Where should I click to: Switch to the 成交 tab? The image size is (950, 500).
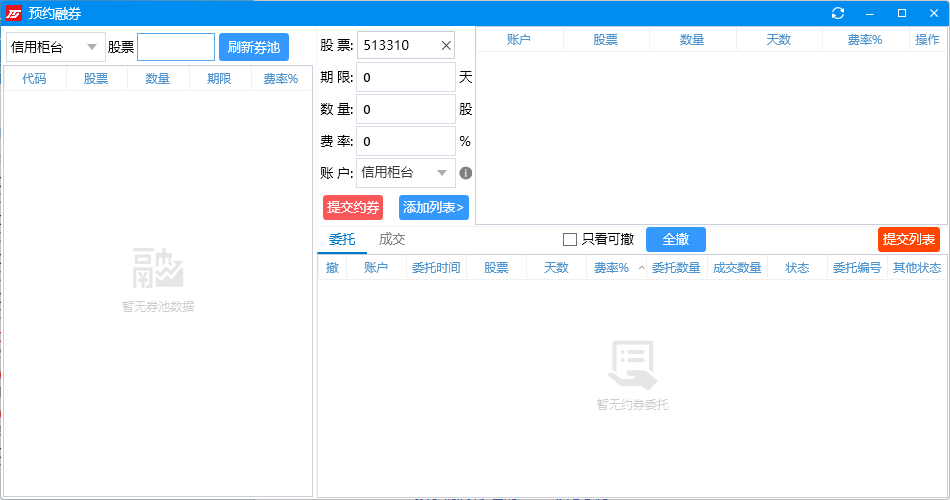coord(392,239)
